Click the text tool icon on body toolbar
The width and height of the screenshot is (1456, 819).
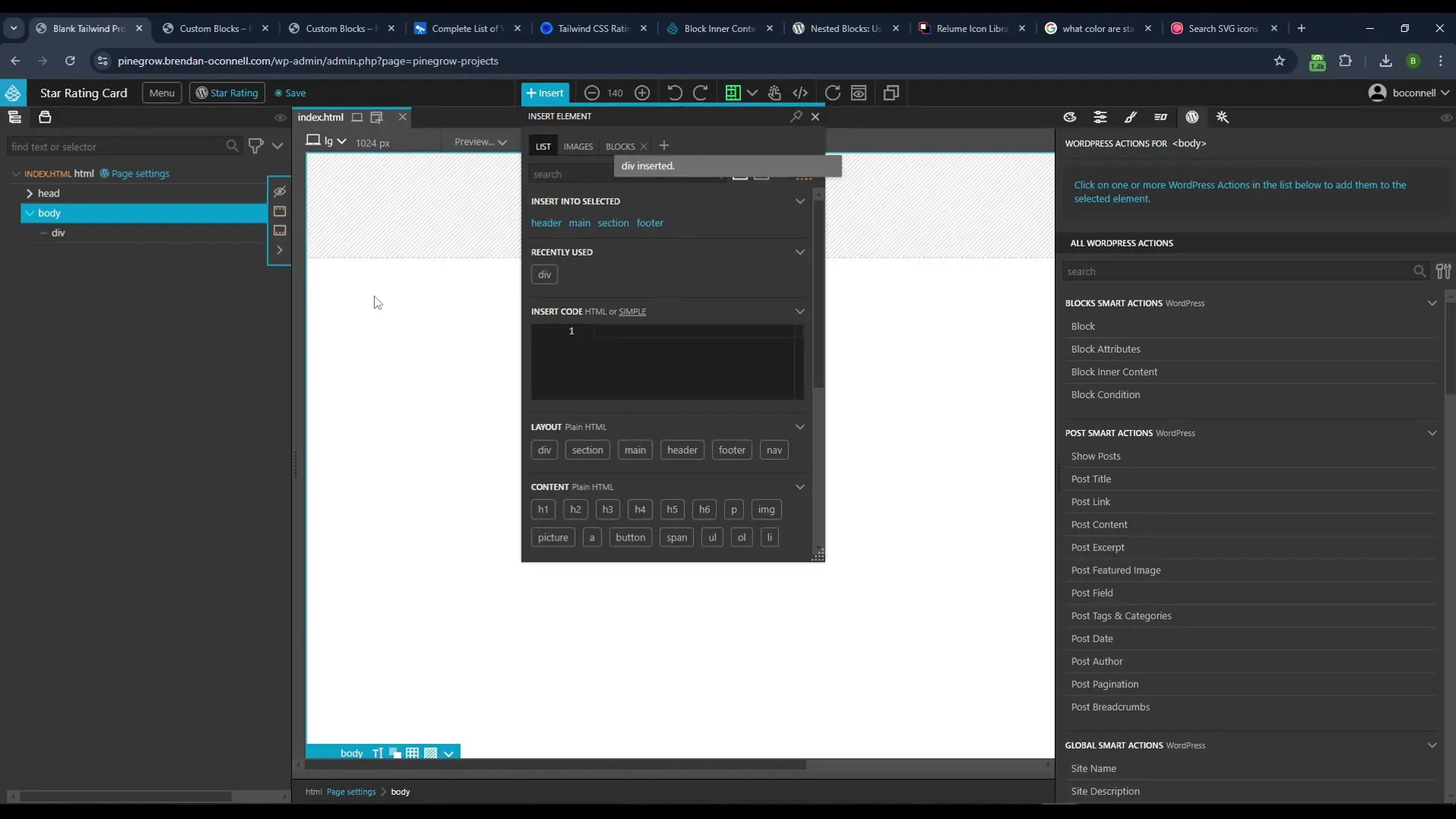(378, 753)
